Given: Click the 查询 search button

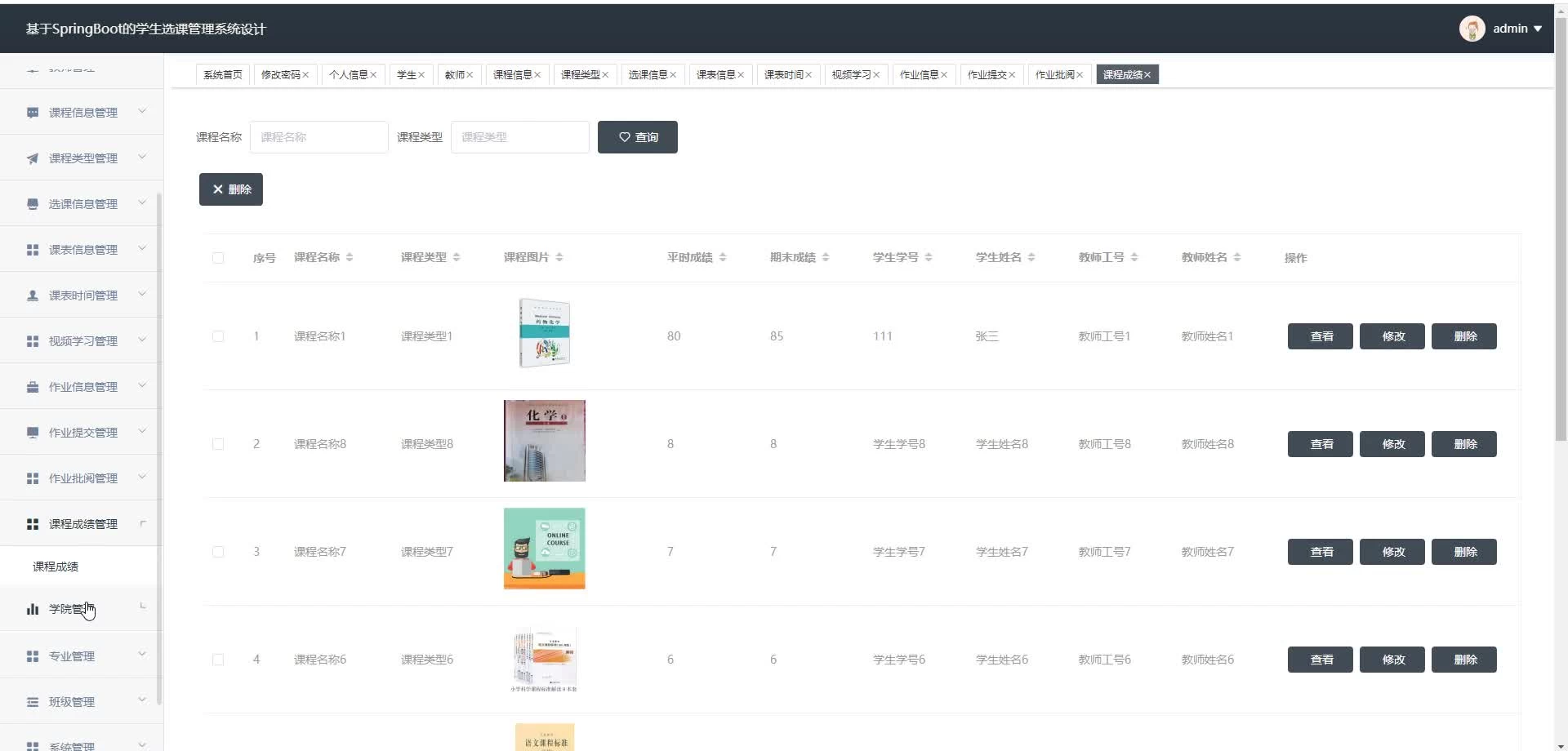Looking at the screenshot, I should (638, 137).
